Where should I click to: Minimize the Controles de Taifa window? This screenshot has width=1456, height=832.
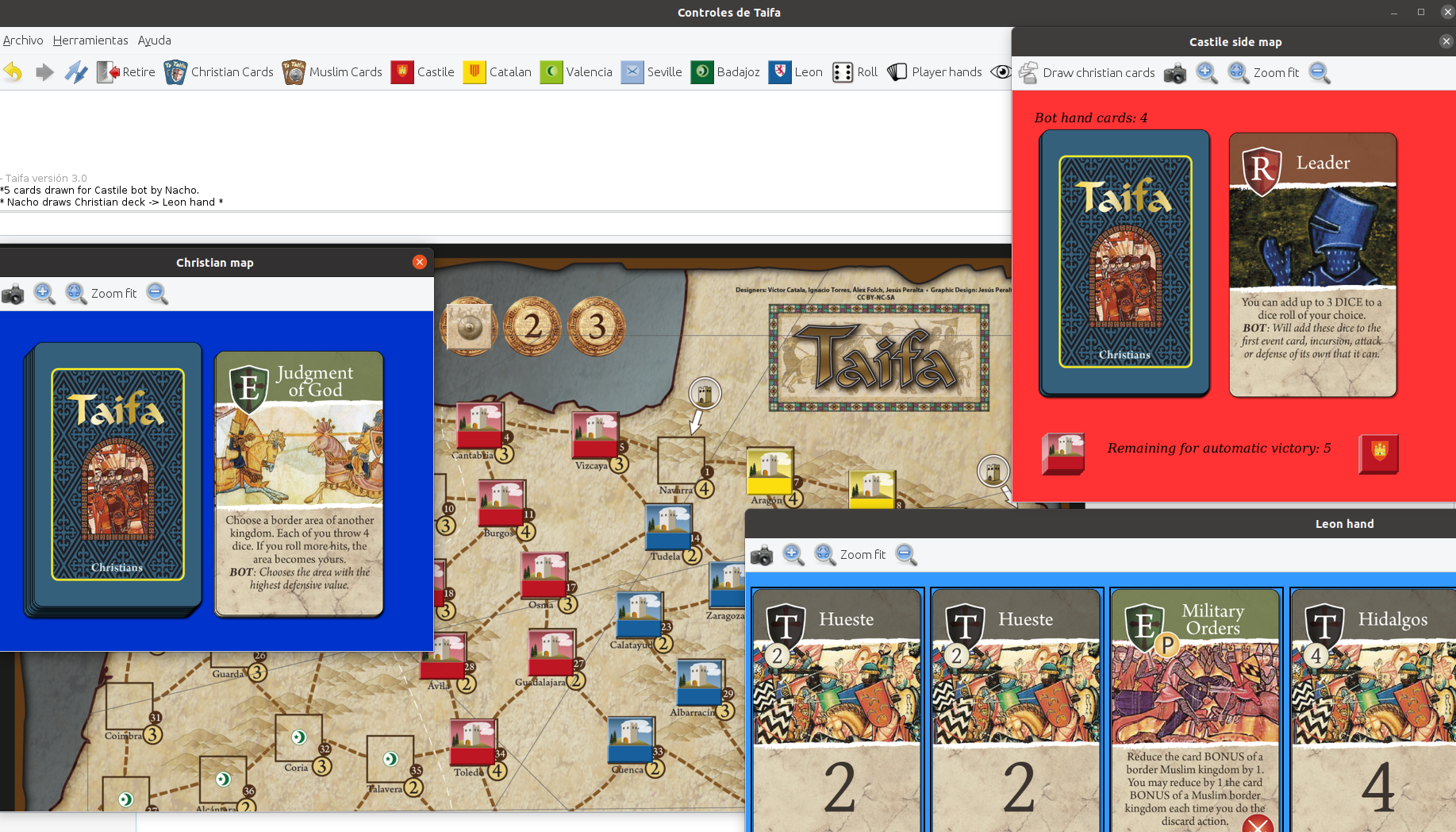[1394, 12]
